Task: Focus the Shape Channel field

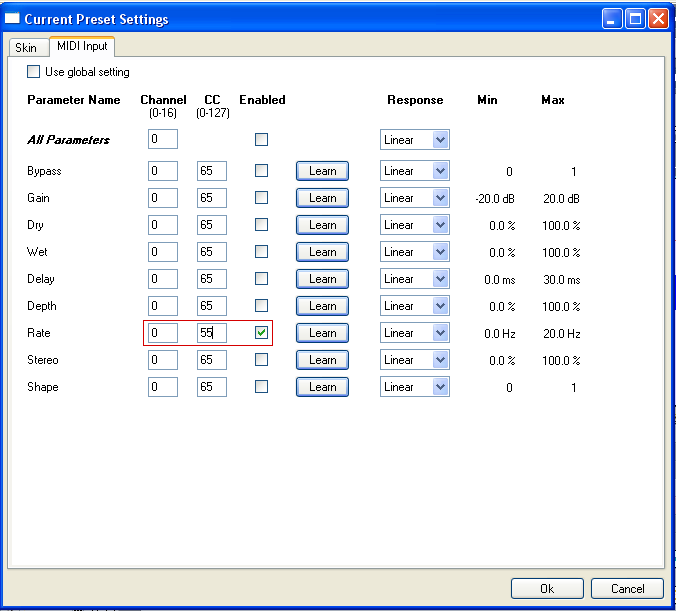Action: point(163,386)
